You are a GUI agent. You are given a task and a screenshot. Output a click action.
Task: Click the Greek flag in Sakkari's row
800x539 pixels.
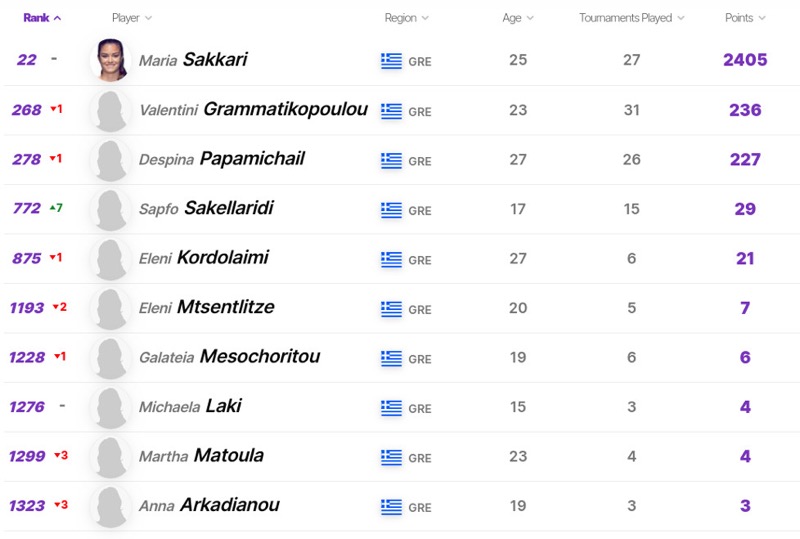(x=391, y=61)
